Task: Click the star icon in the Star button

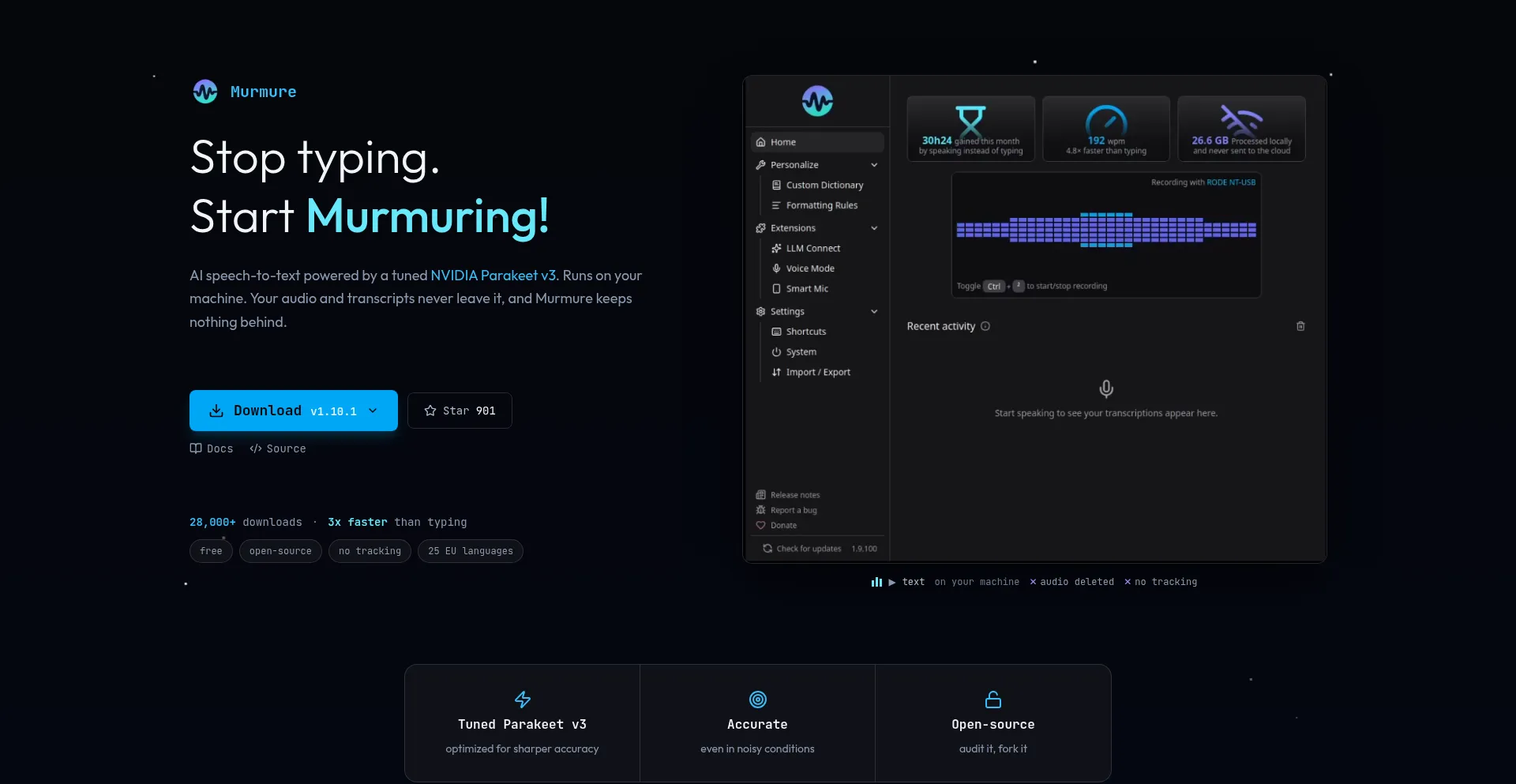Action: [430, 411]
